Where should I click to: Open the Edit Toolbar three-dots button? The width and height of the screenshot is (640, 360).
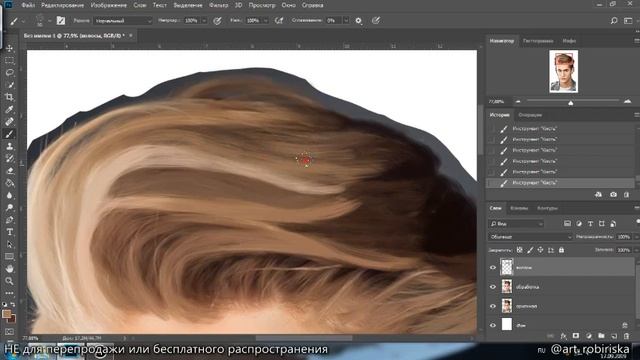coord(9,293)
